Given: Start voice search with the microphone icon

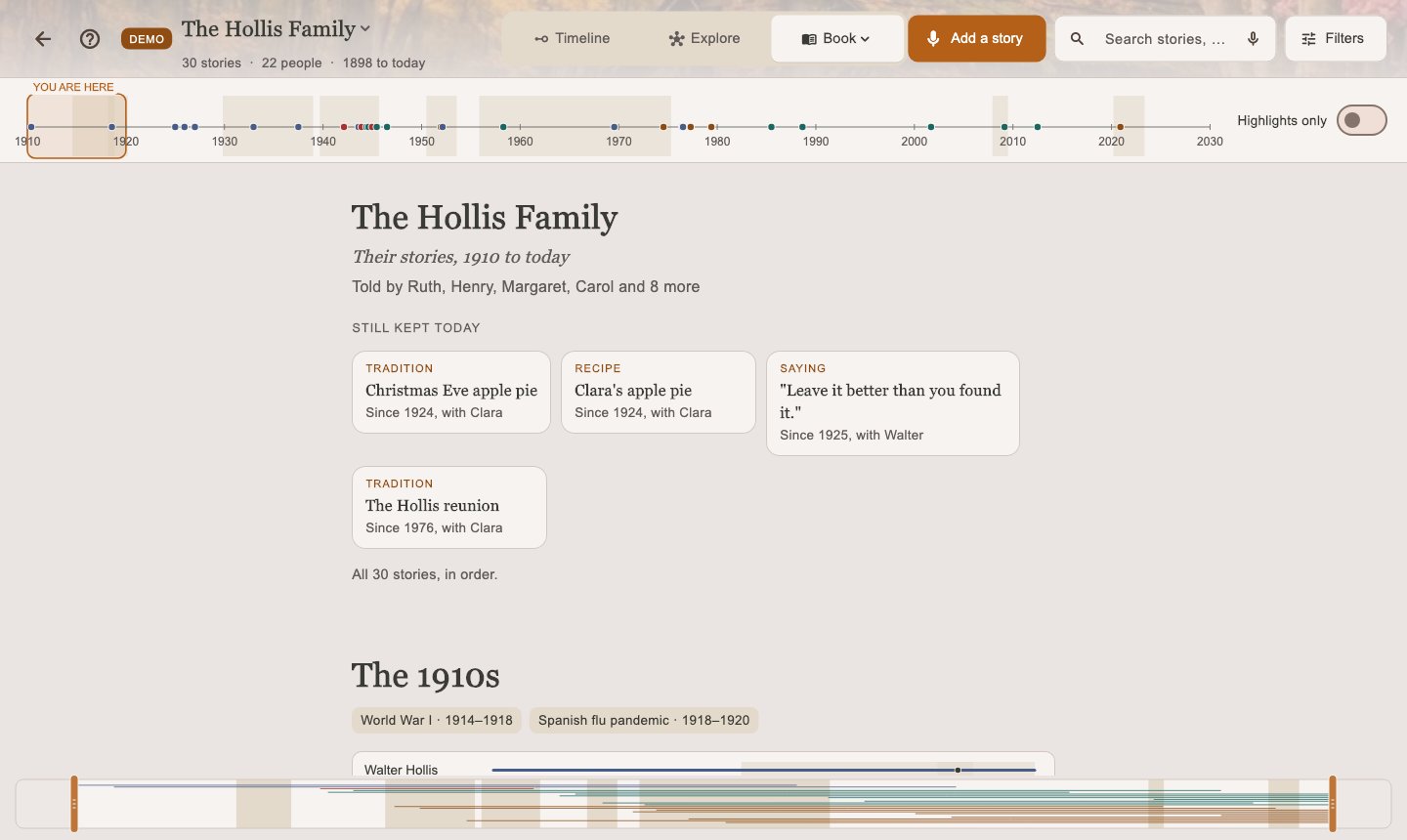Looking at the screenshot, I should pos(1253,39).
